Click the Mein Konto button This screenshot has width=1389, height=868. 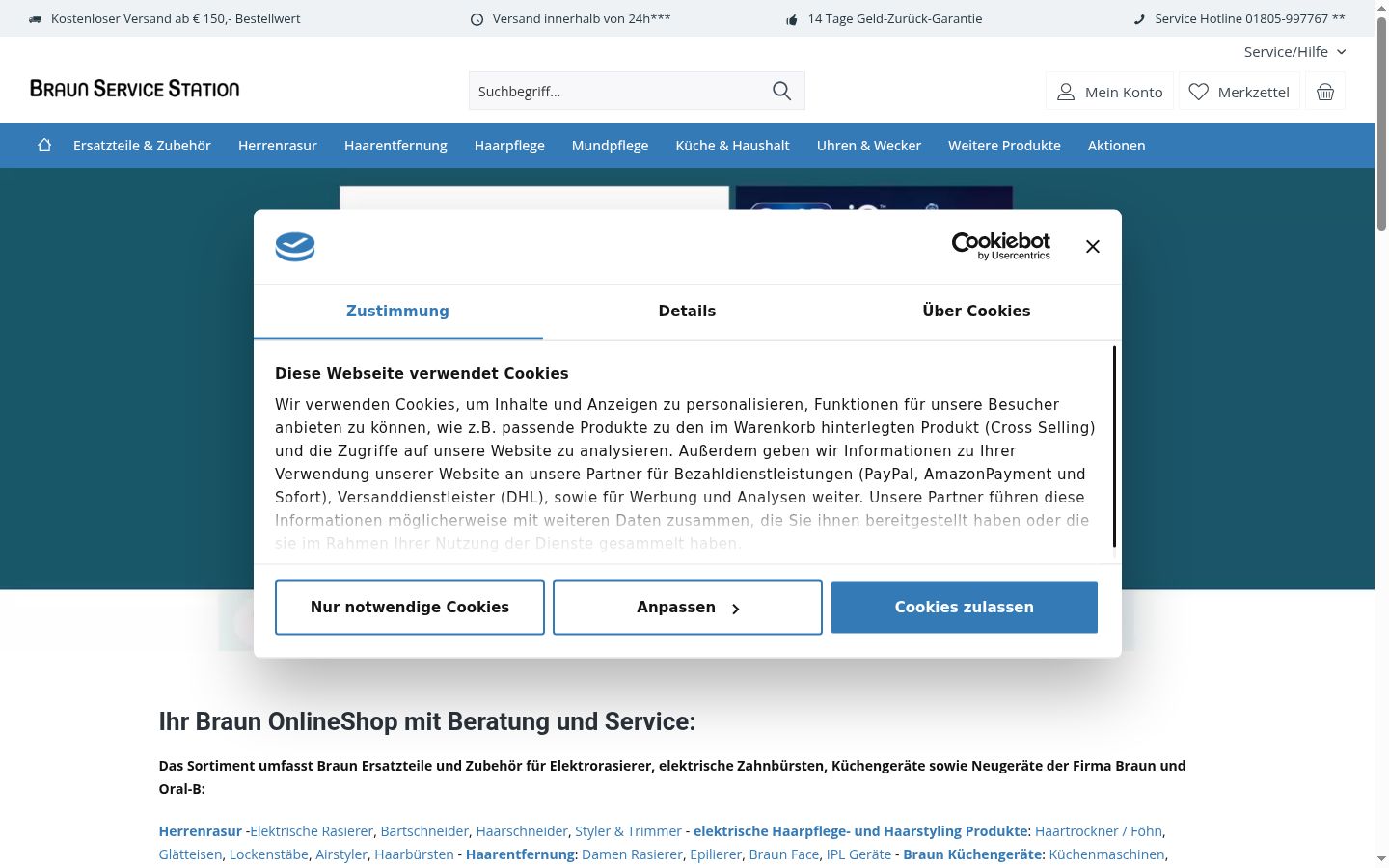1110,92
